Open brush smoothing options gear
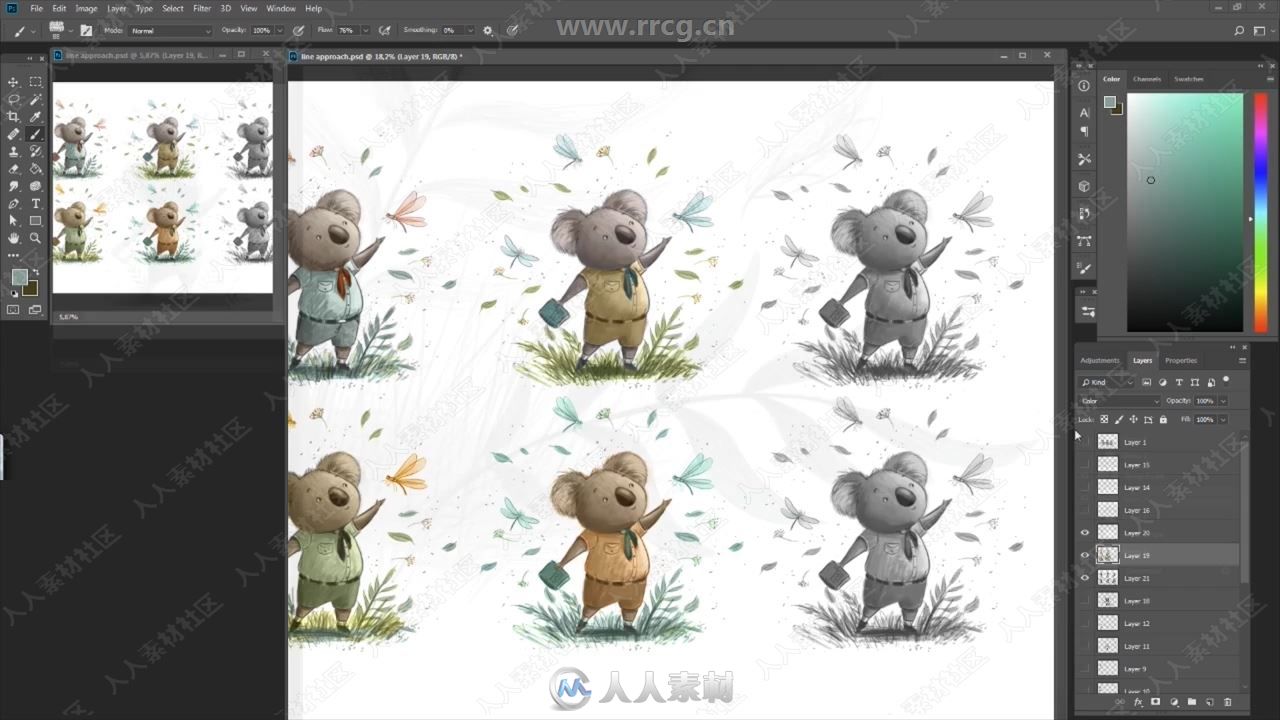 point(488,31)
